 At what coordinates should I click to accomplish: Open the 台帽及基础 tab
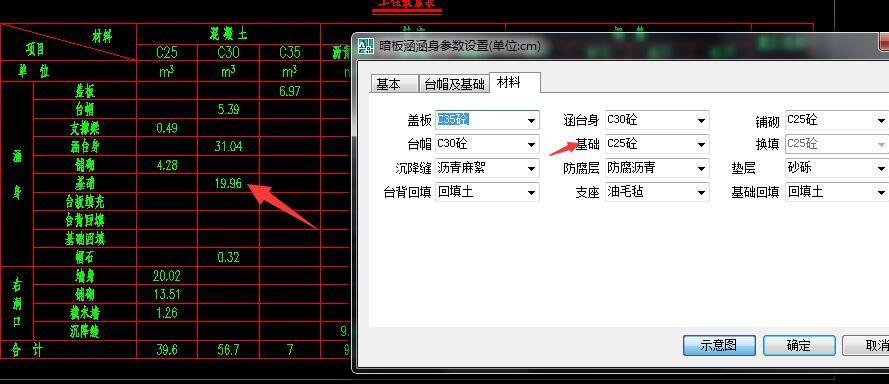coord(454,84)
